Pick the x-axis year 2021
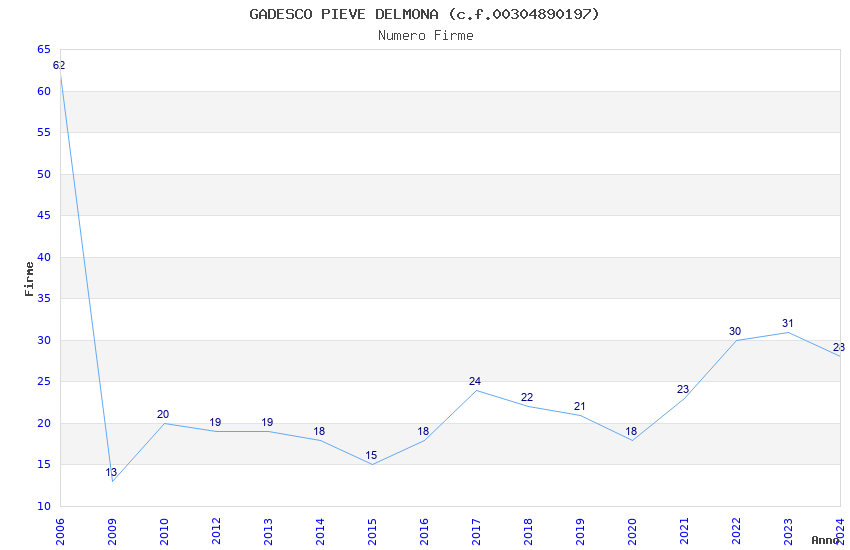850x550 pixels. coord(684,531)
